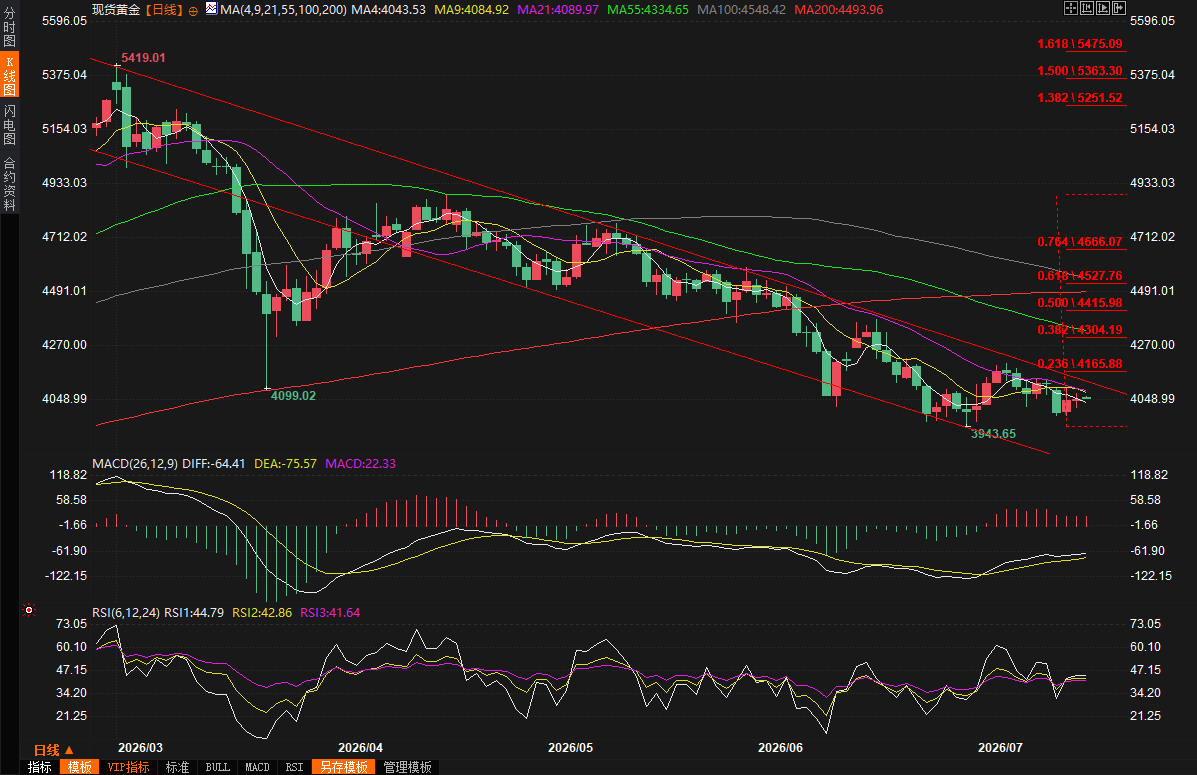1197x775 pixels.
Task: Apply the MACD template
Action: pyautogui.click(x=257, y=767)
